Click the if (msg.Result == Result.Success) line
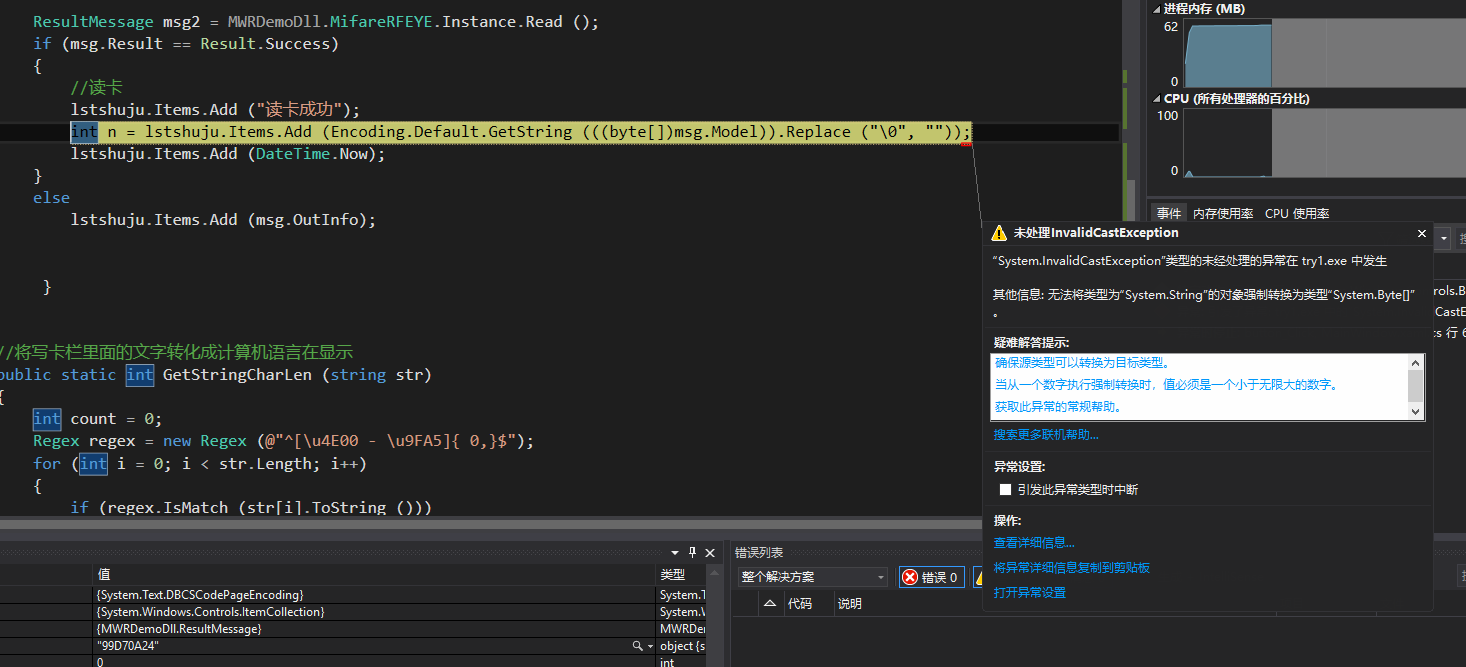Screen dimensions: 1466x667 [186, 44]
